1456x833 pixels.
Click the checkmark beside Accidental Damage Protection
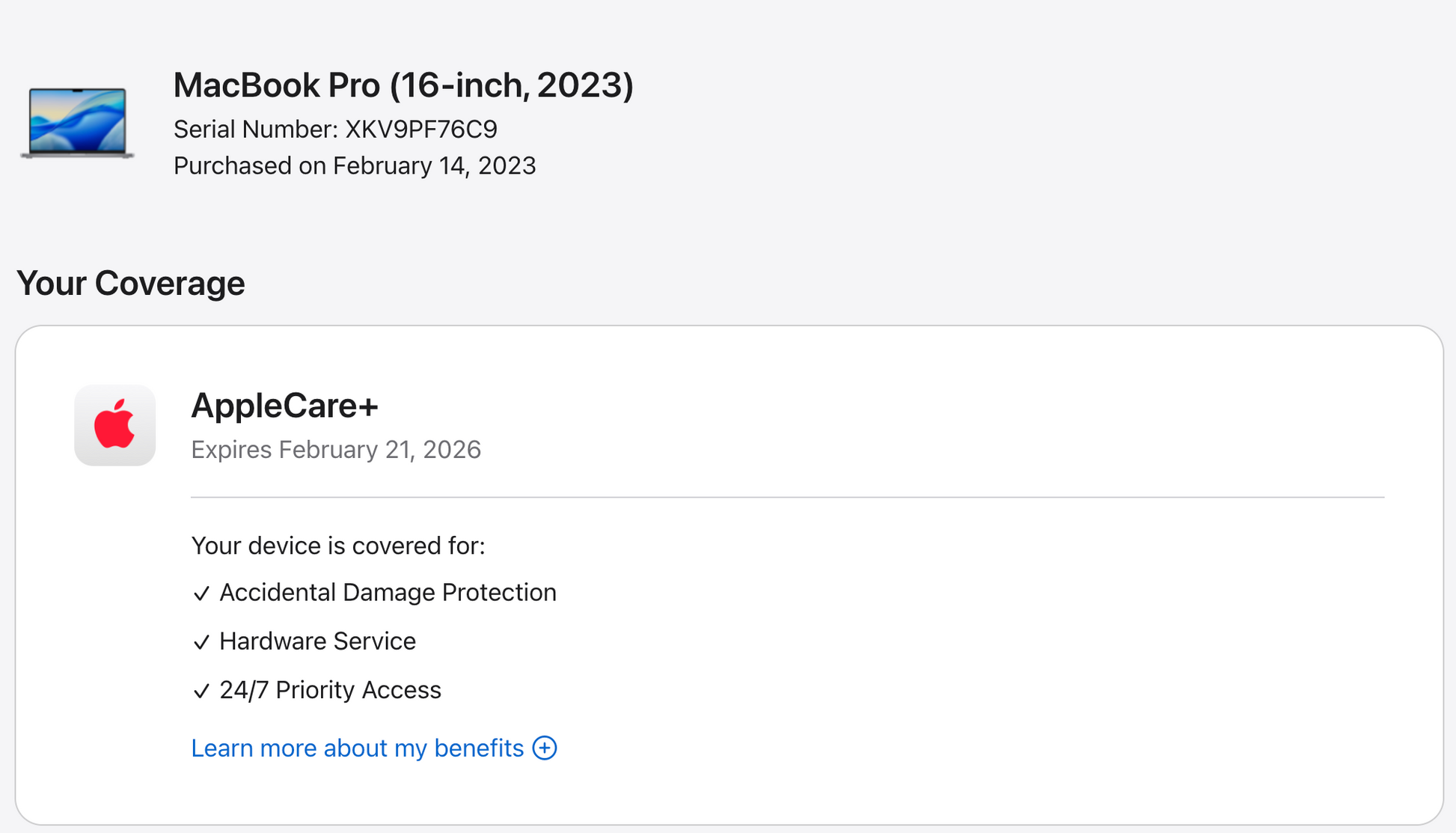(201, 594)
